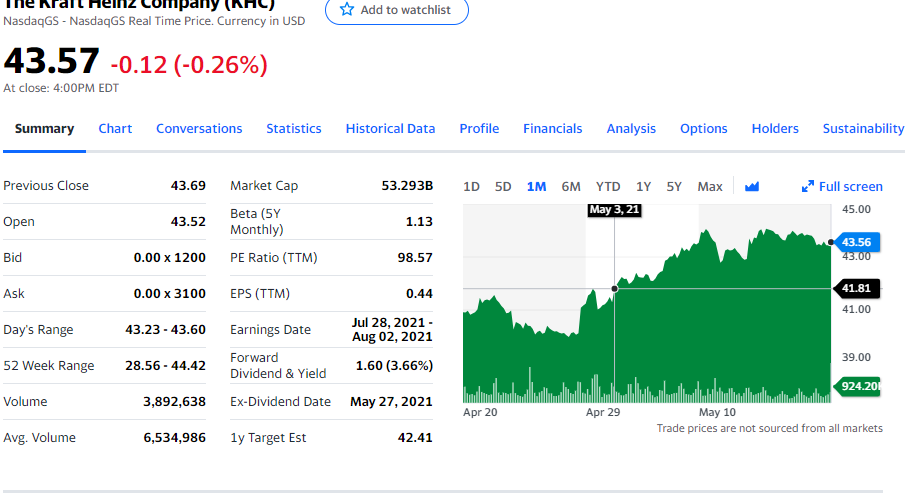Click the 39.00 chart price axis label

click(x=856, y=357)
